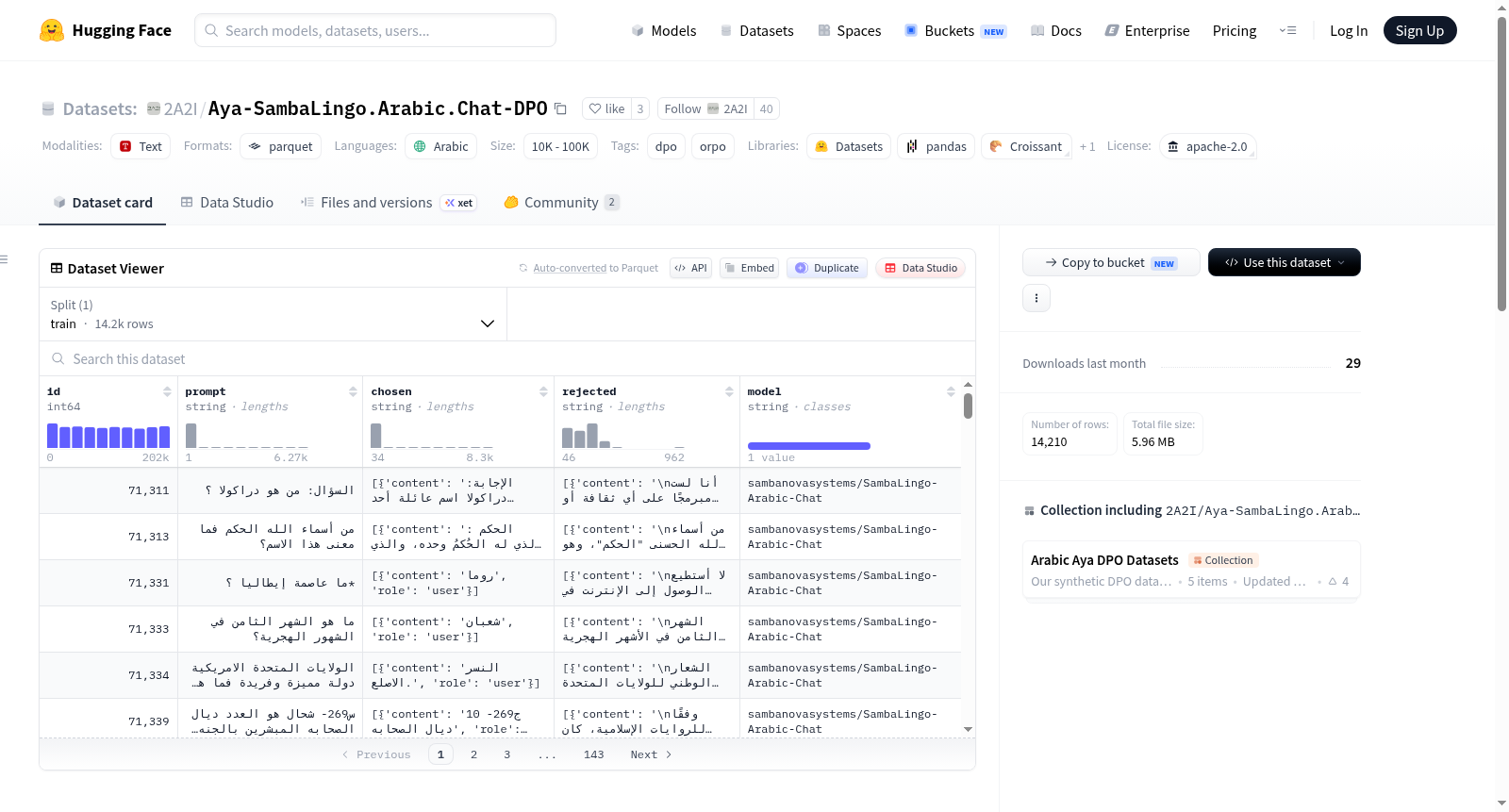Open the API button in Dataset Viewer
The image size is (1509, 812).
(x=691, y=268)
